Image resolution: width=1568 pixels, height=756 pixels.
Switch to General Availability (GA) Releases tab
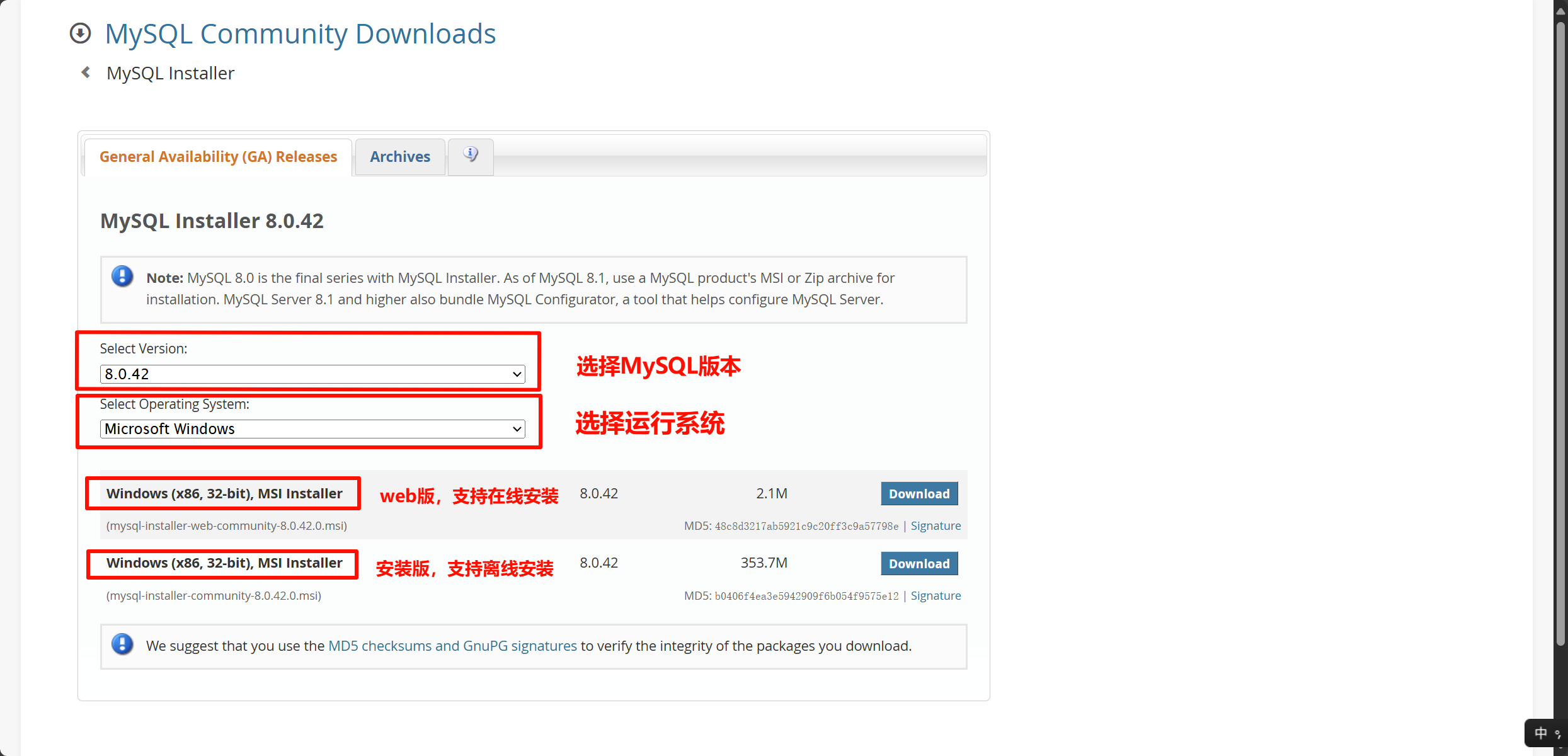(218, 157)
